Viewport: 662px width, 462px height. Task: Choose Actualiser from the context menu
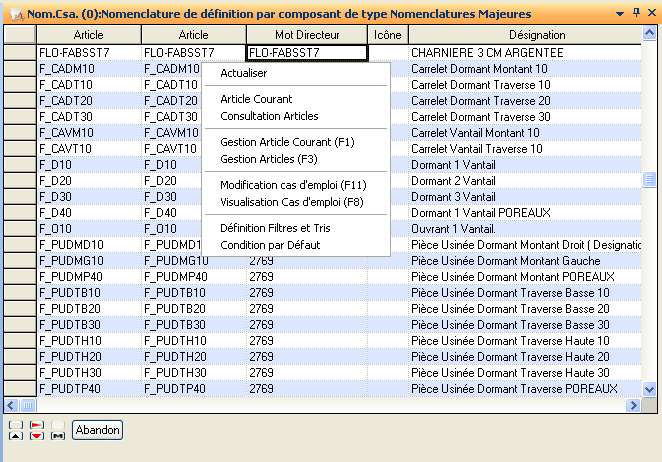click(244, 73)
